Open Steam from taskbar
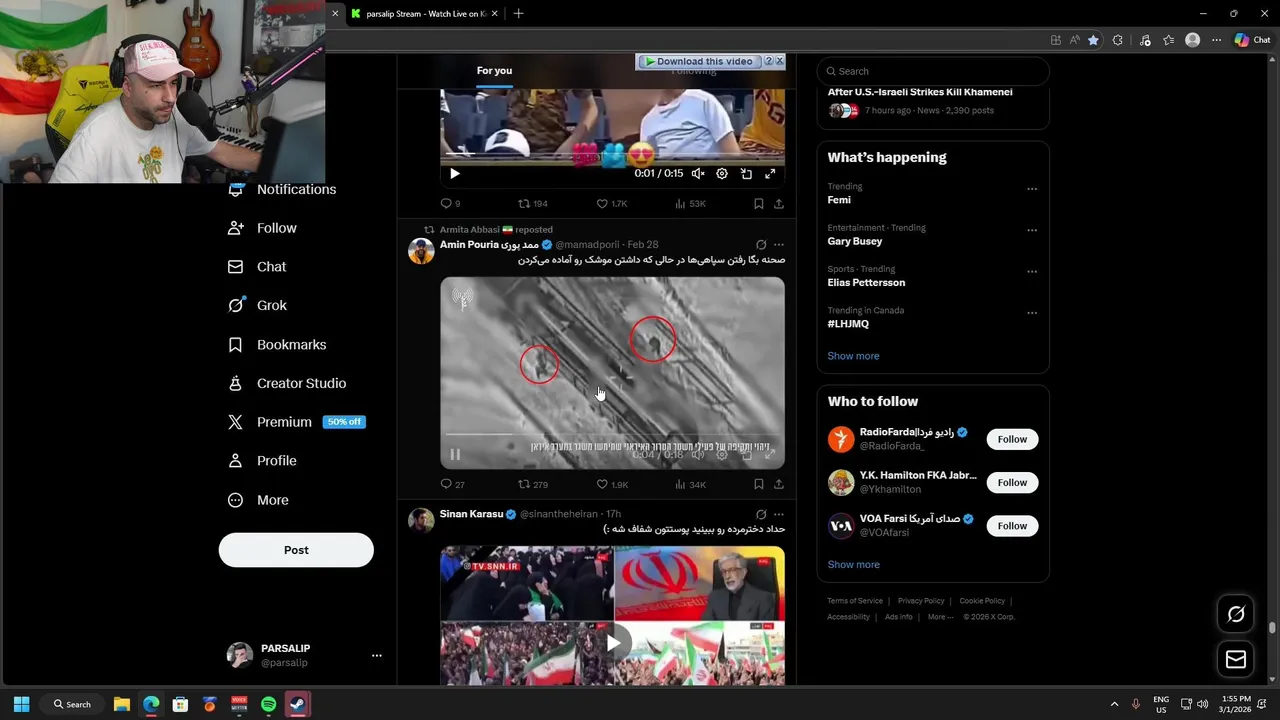This screenshot has height=720, width=1280. pos(298,704)
